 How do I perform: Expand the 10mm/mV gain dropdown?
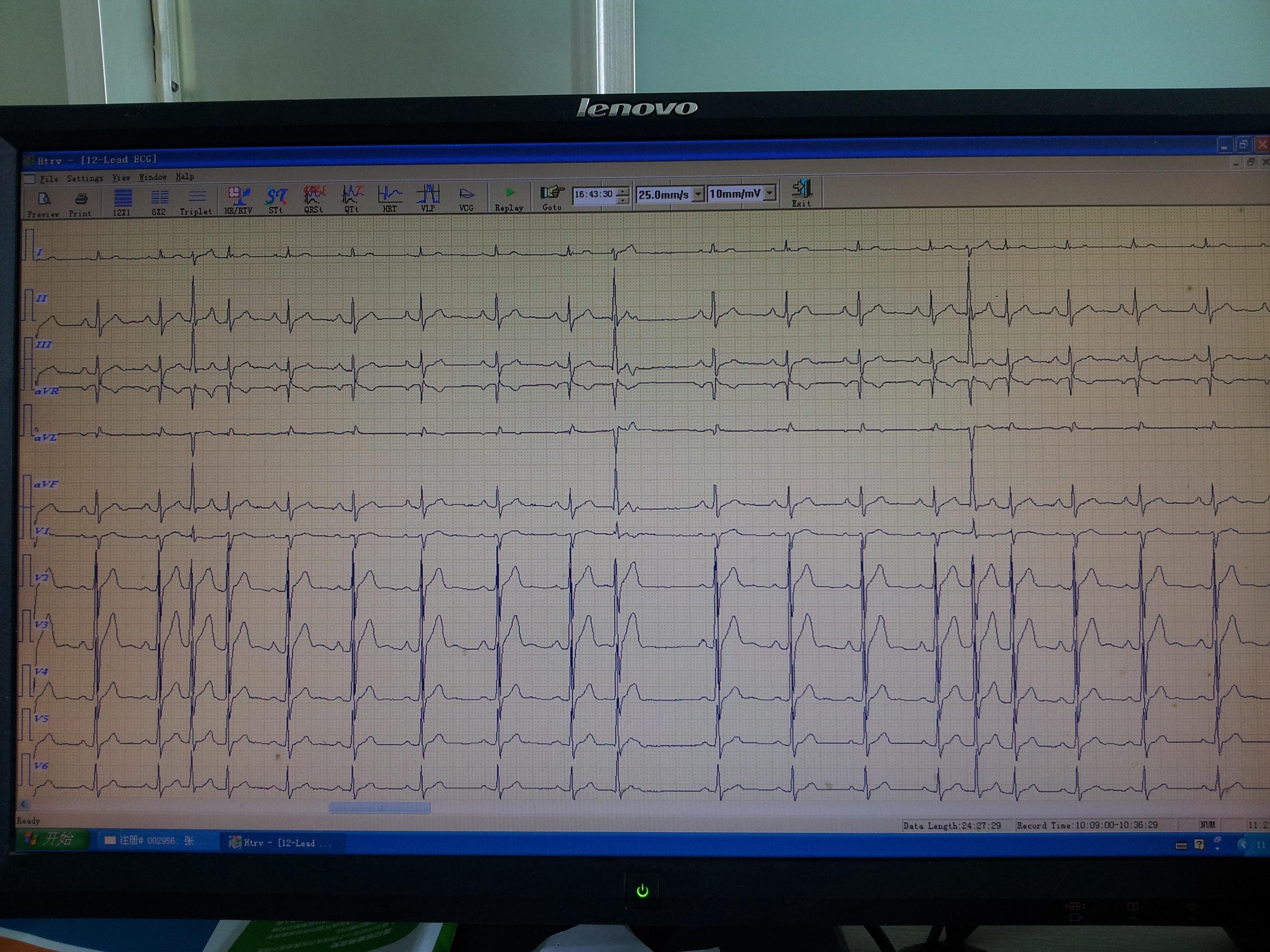[x=770, y=193]
